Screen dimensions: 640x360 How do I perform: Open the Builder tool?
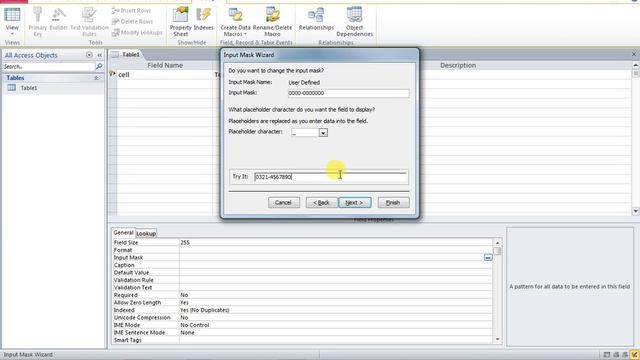(x=59, y=20)
